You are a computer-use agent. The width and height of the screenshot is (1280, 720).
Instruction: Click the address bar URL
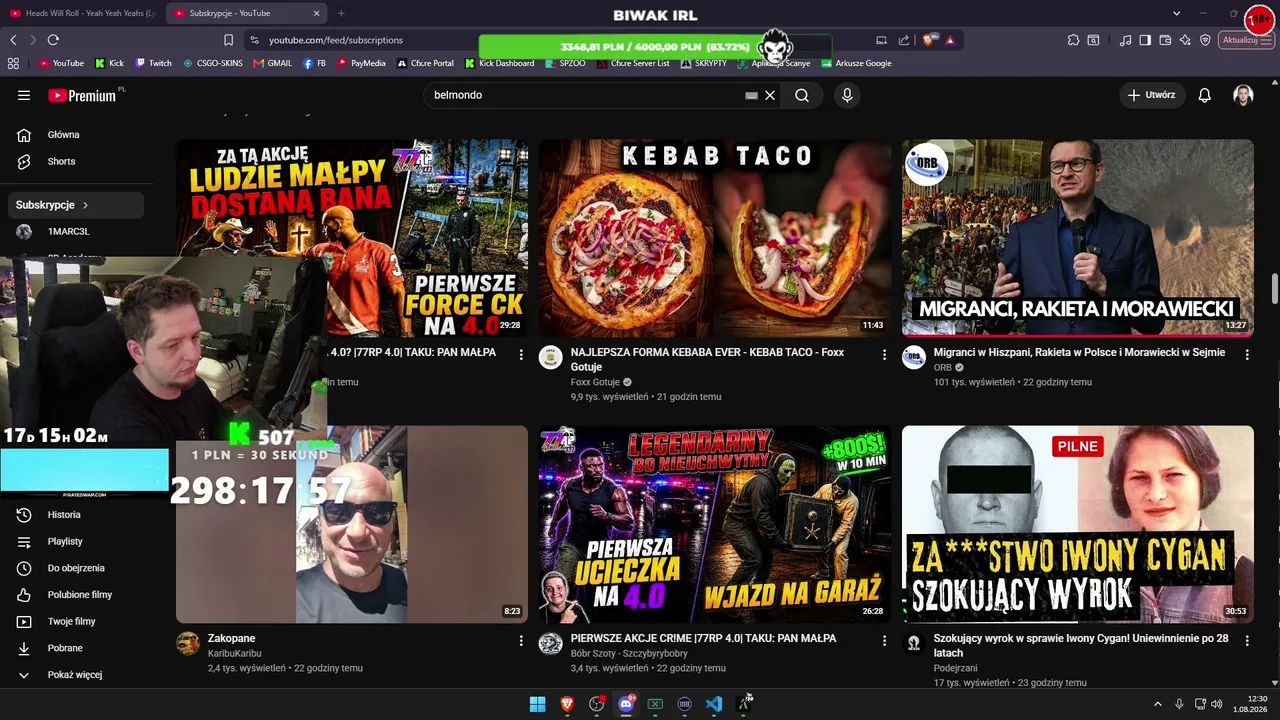336,40
